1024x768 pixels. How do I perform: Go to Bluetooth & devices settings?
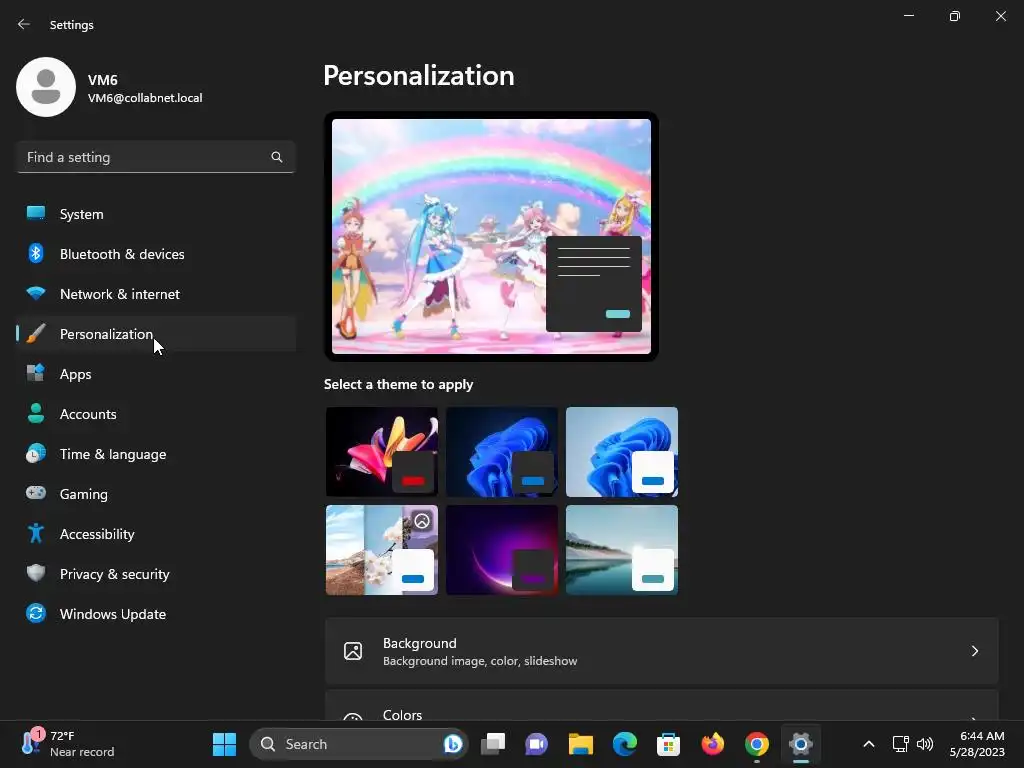point(155,253)
